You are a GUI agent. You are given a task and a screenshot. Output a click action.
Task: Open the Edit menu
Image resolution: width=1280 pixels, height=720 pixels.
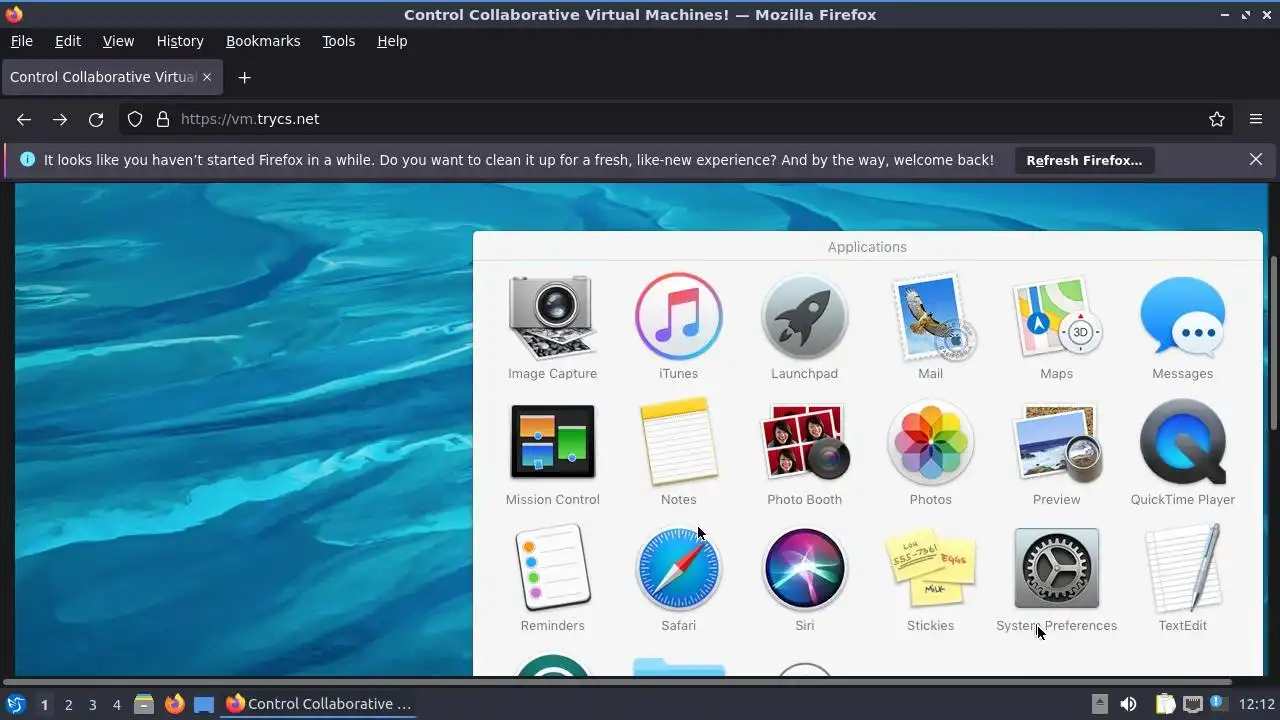(x=68, y=41)
